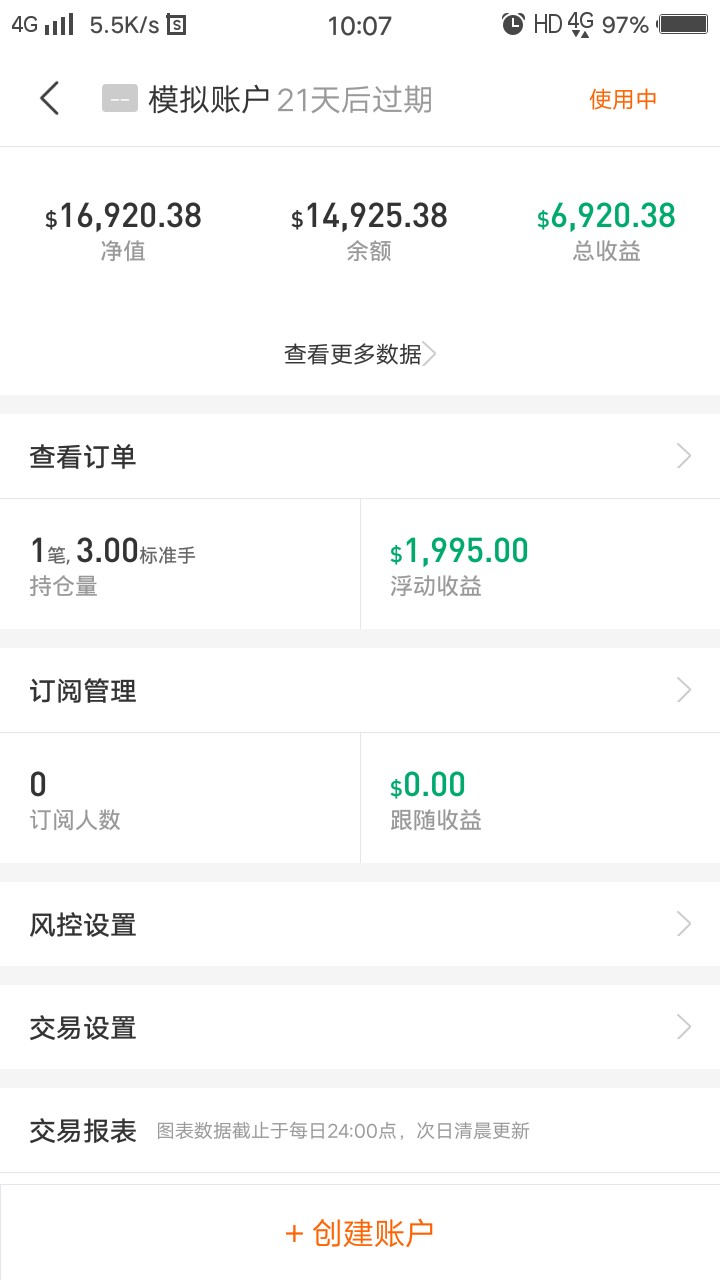Tap the gray account badge icon
This screenshot has height=1280, width=720.
pyautogui.click(x=120, y=99)
